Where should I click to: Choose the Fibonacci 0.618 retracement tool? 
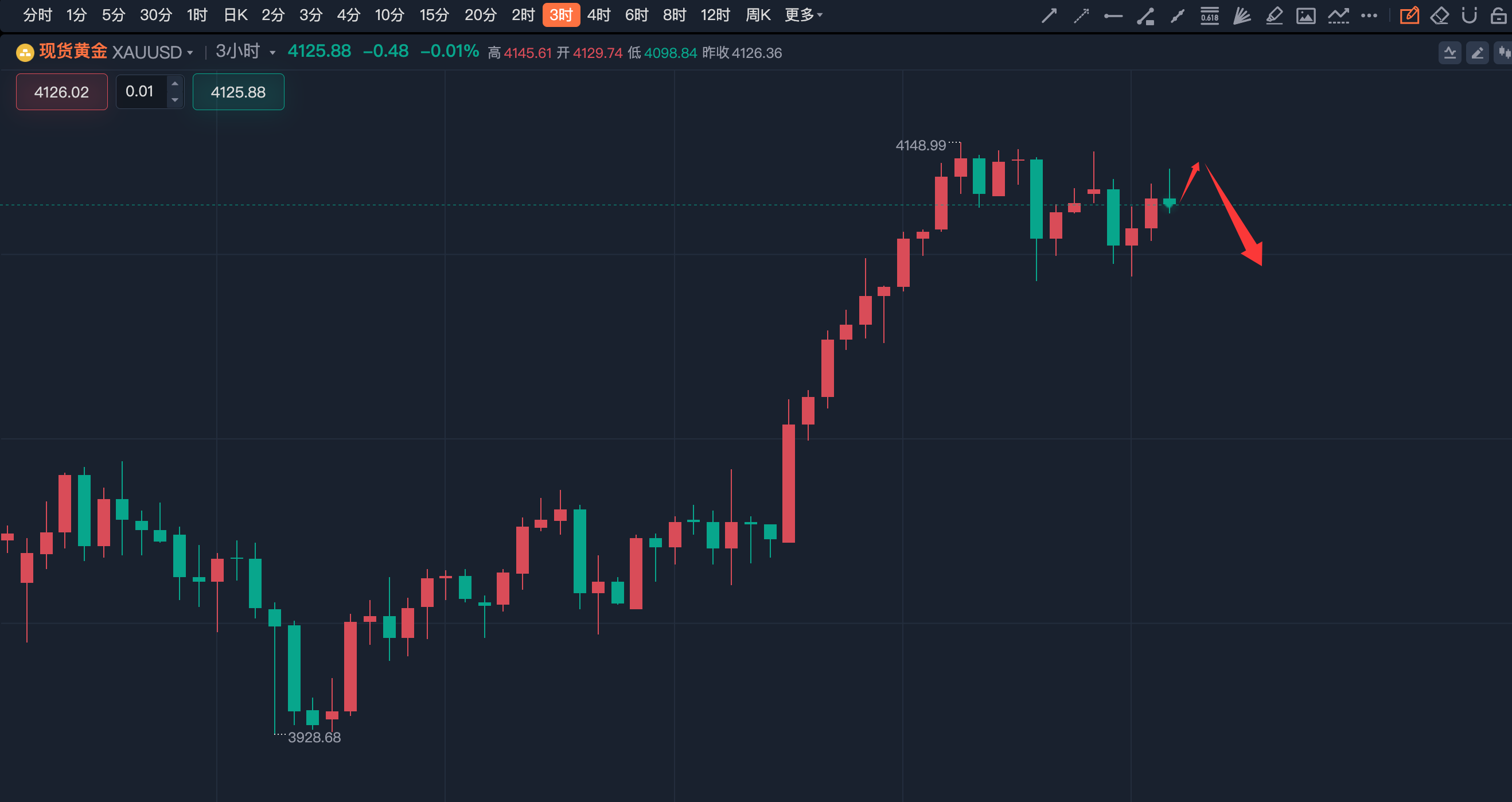[1209, 16]
